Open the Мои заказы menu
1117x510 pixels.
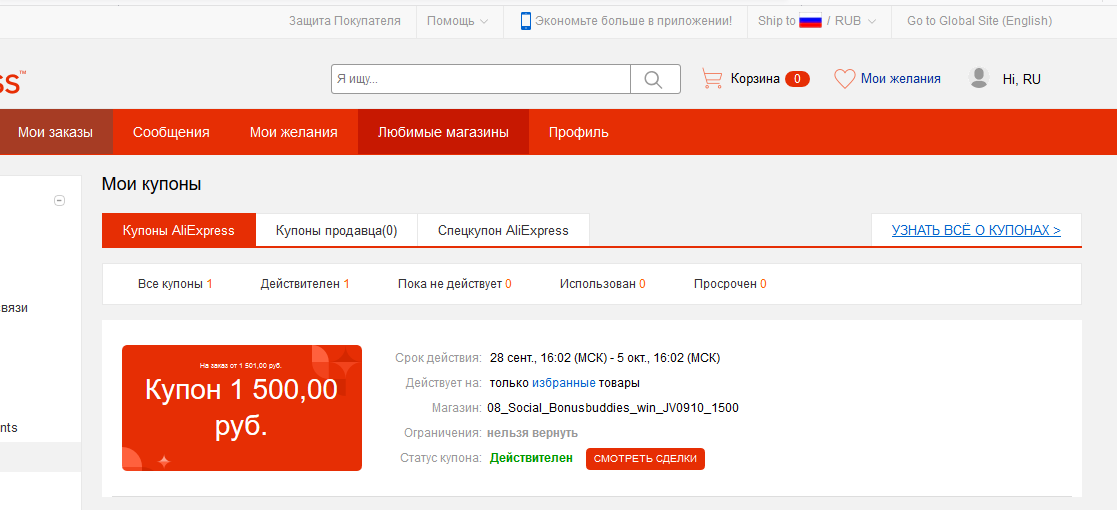point(56,132)
